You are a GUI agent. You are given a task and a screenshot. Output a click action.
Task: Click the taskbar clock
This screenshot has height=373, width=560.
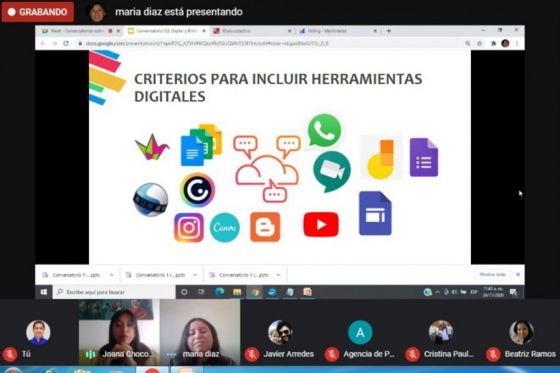click(493, 292)
